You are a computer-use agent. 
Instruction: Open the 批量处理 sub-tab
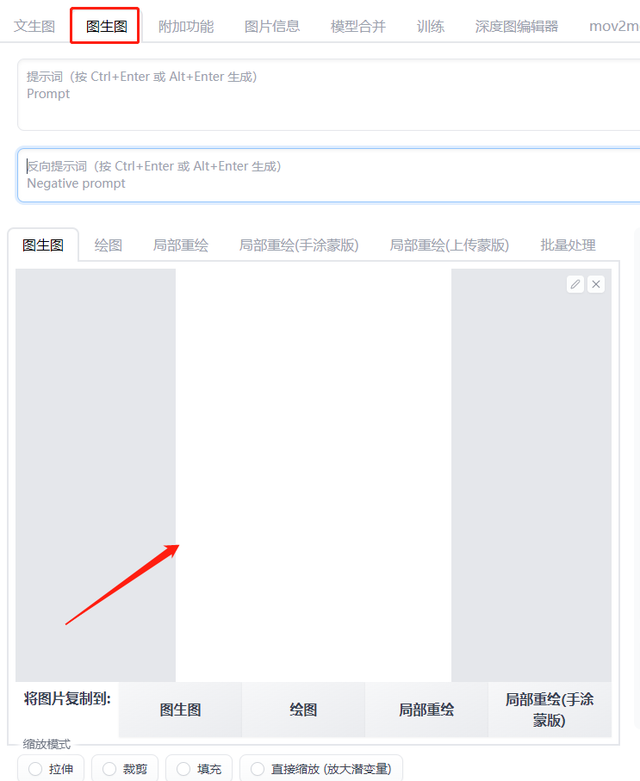click(x=568, y=245)
